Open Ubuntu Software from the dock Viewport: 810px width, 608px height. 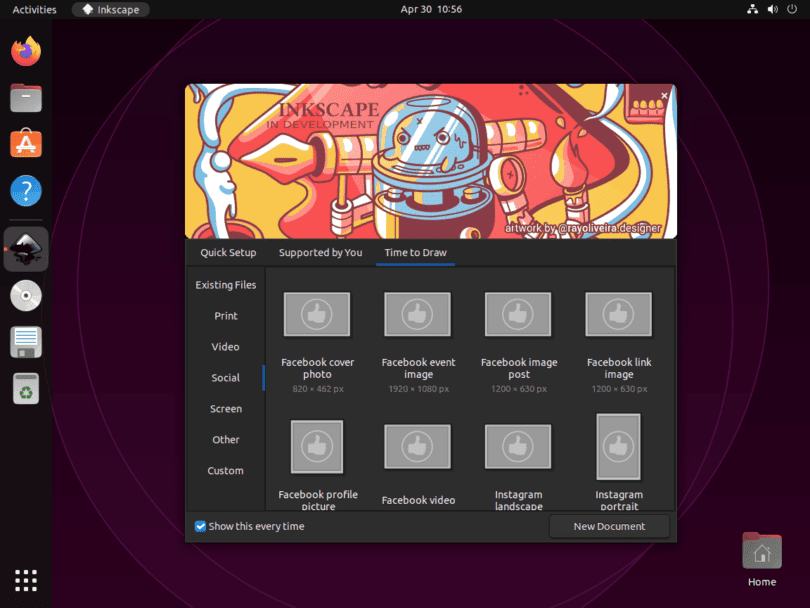click(x=26, y=143)
